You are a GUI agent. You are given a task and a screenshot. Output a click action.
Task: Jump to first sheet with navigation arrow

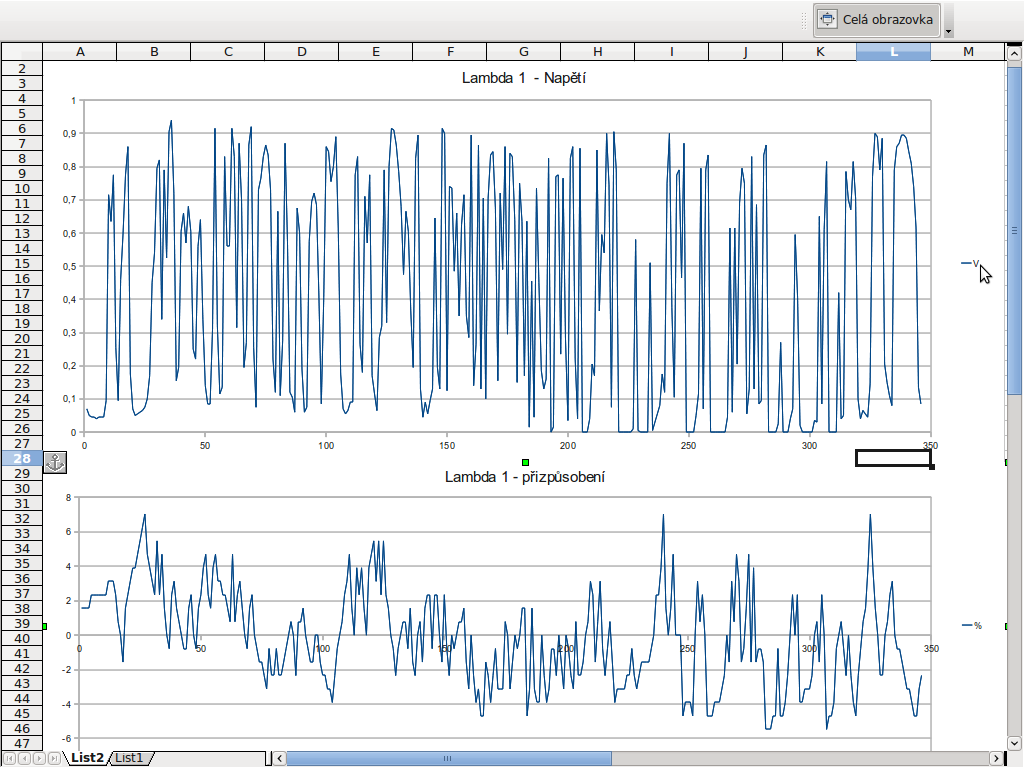coord(10,758)
